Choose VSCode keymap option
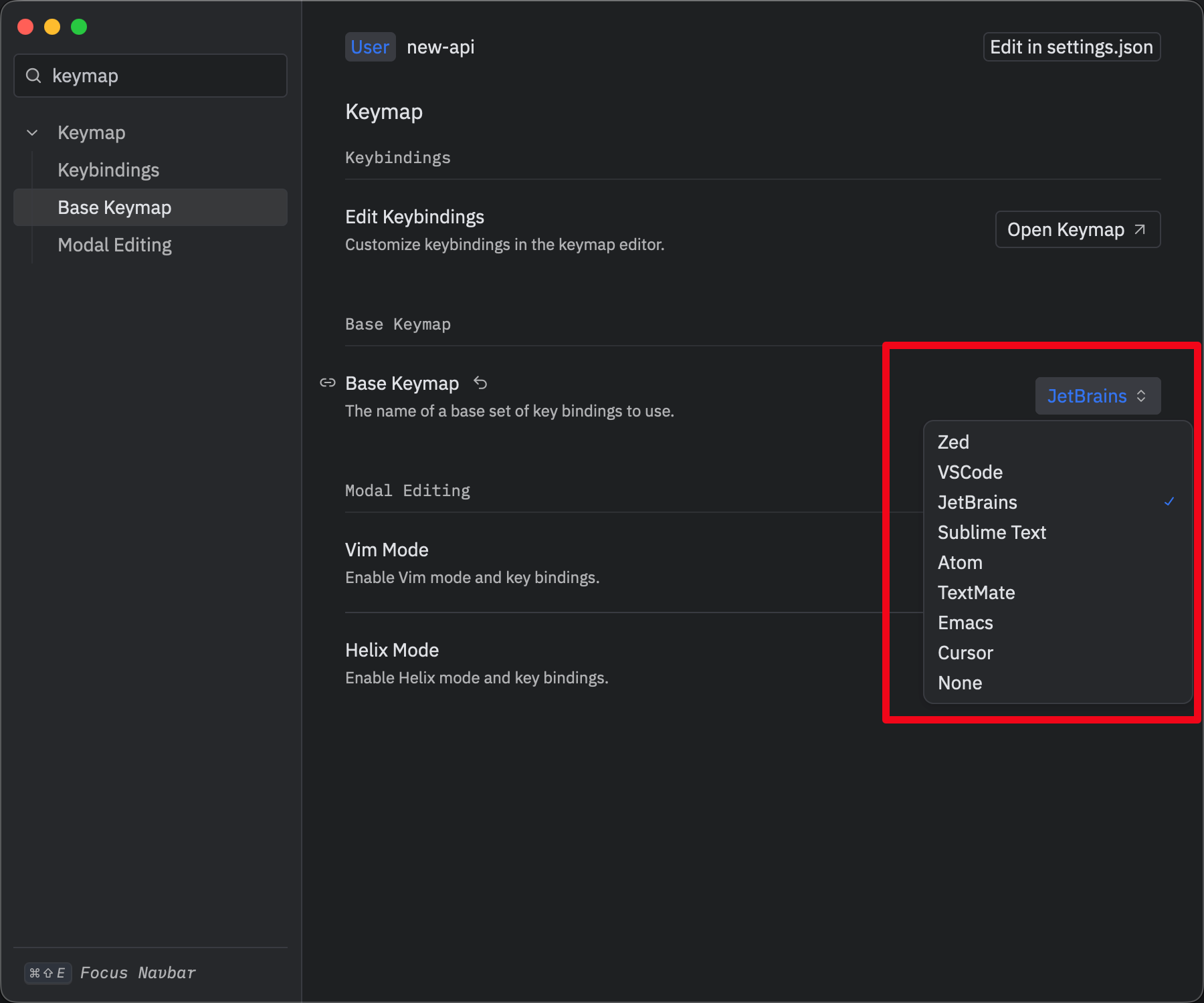 pyautogui.click(x=1058, y=472)
